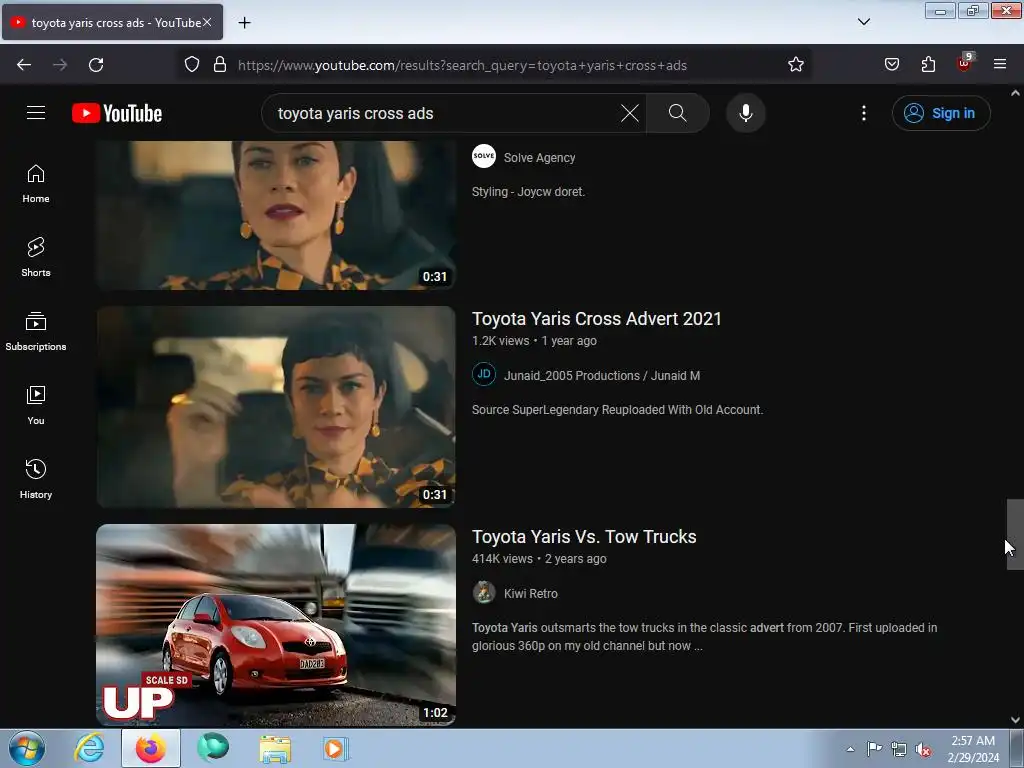The height and width of the screenshot is (768, 1024).
Task: Open a new tab with the plus button
Action: point(244,23)
